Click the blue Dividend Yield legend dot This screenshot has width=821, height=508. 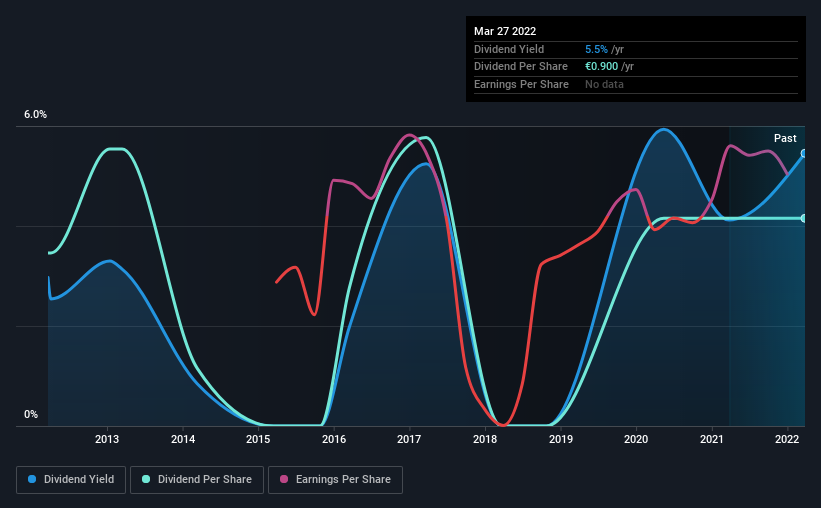click(x=32, y=479)
